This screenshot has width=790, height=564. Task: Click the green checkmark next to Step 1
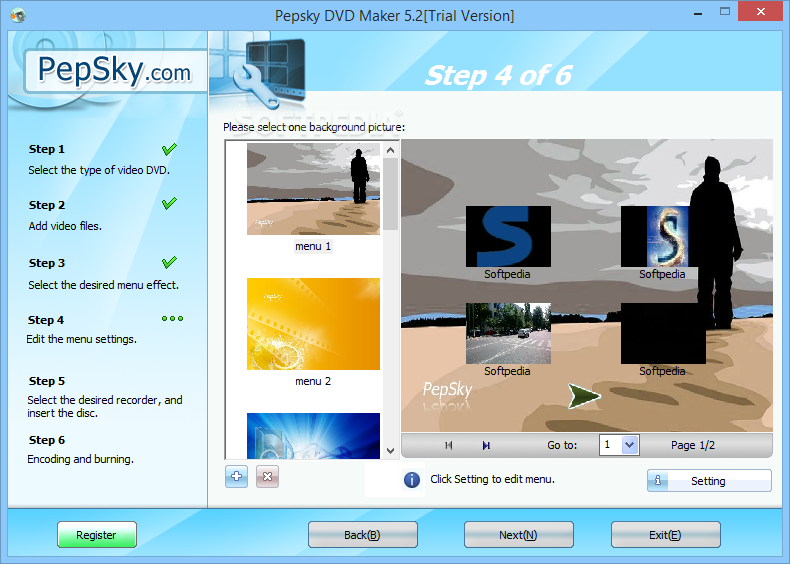click(x=169, y=149)
